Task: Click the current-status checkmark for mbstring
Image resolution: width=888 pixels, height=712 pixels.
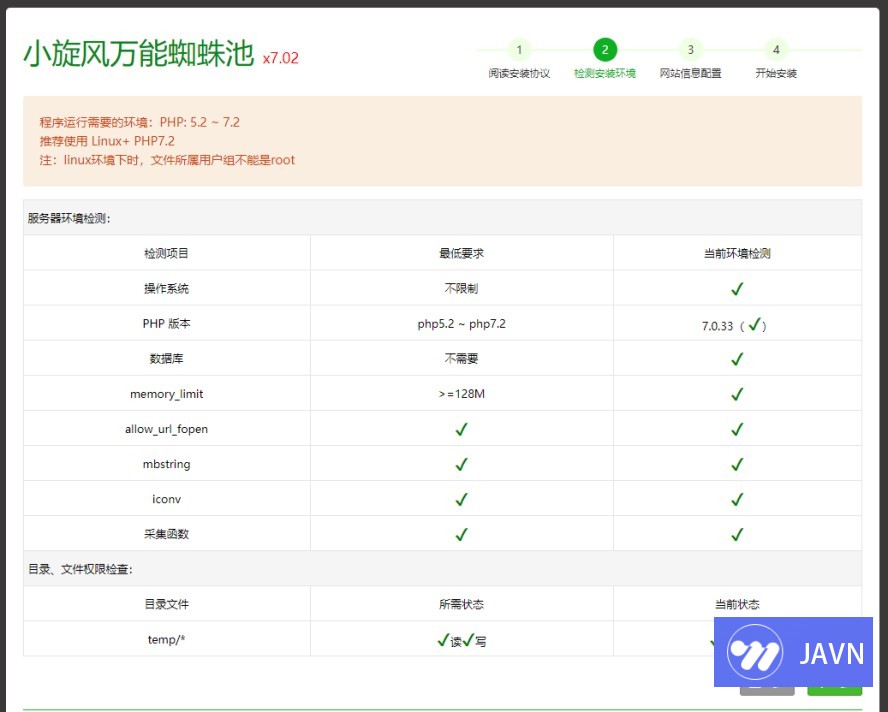Action: [x=737, y=464]
